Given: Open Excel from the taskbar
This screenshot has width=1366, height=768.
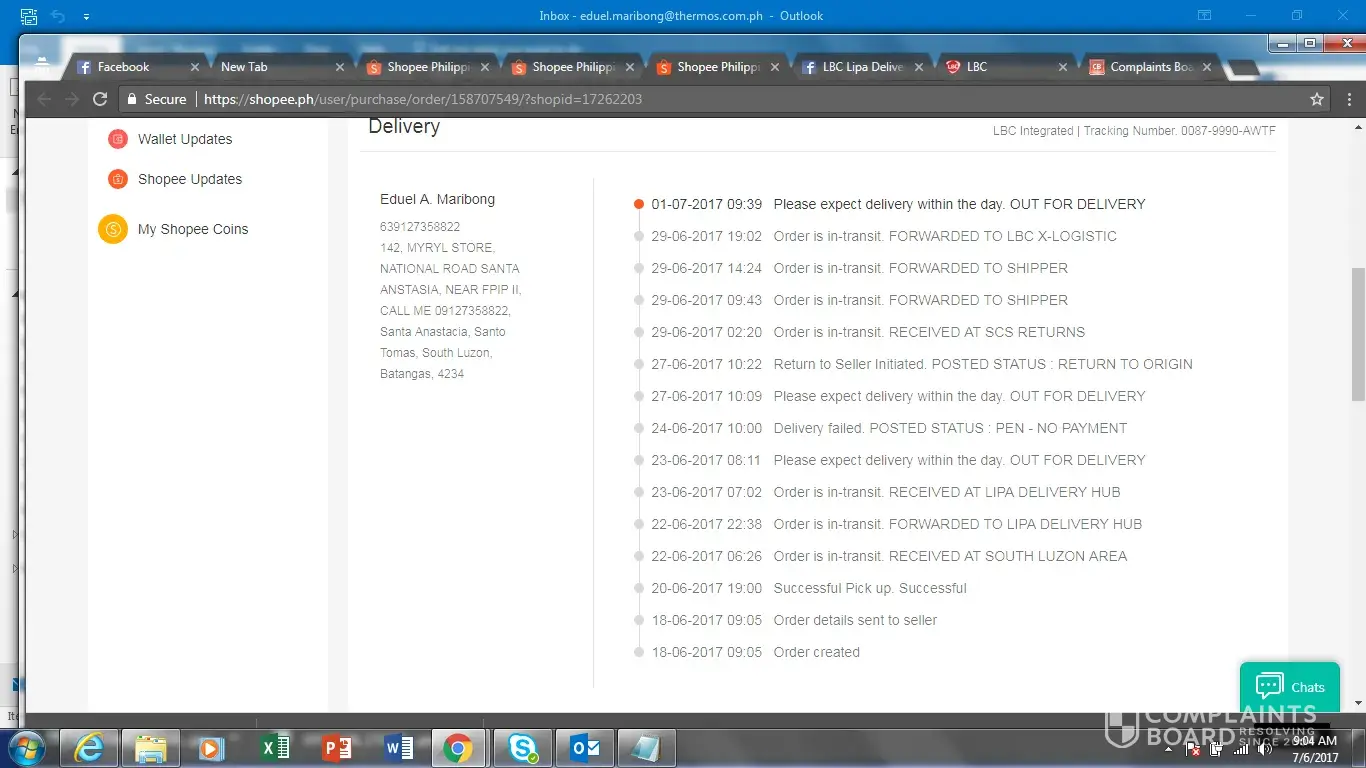Looking at the screenshot, I should 274,748.
